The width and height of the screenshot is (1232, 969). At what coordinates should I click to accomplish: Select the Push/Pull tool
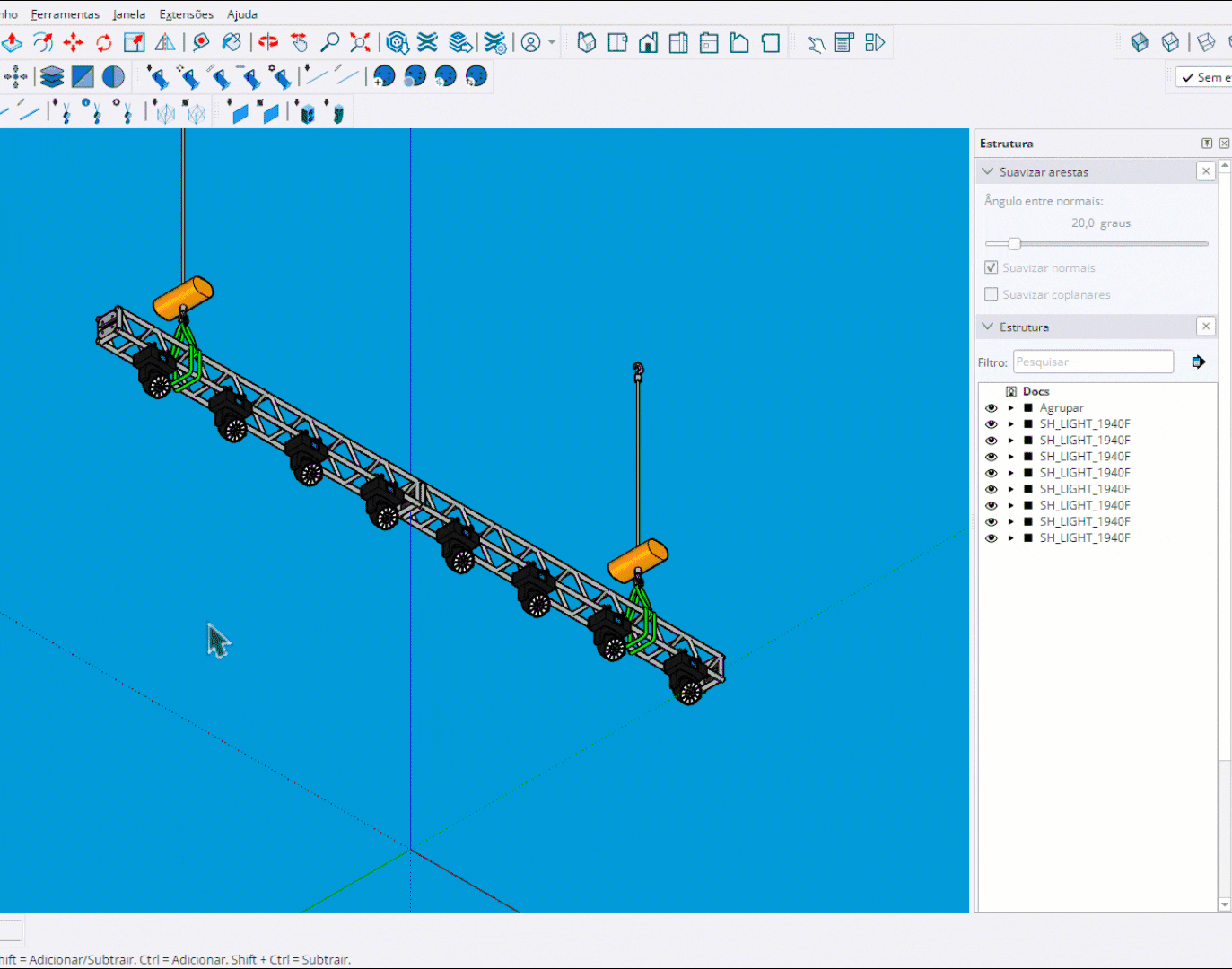[12, 43]
